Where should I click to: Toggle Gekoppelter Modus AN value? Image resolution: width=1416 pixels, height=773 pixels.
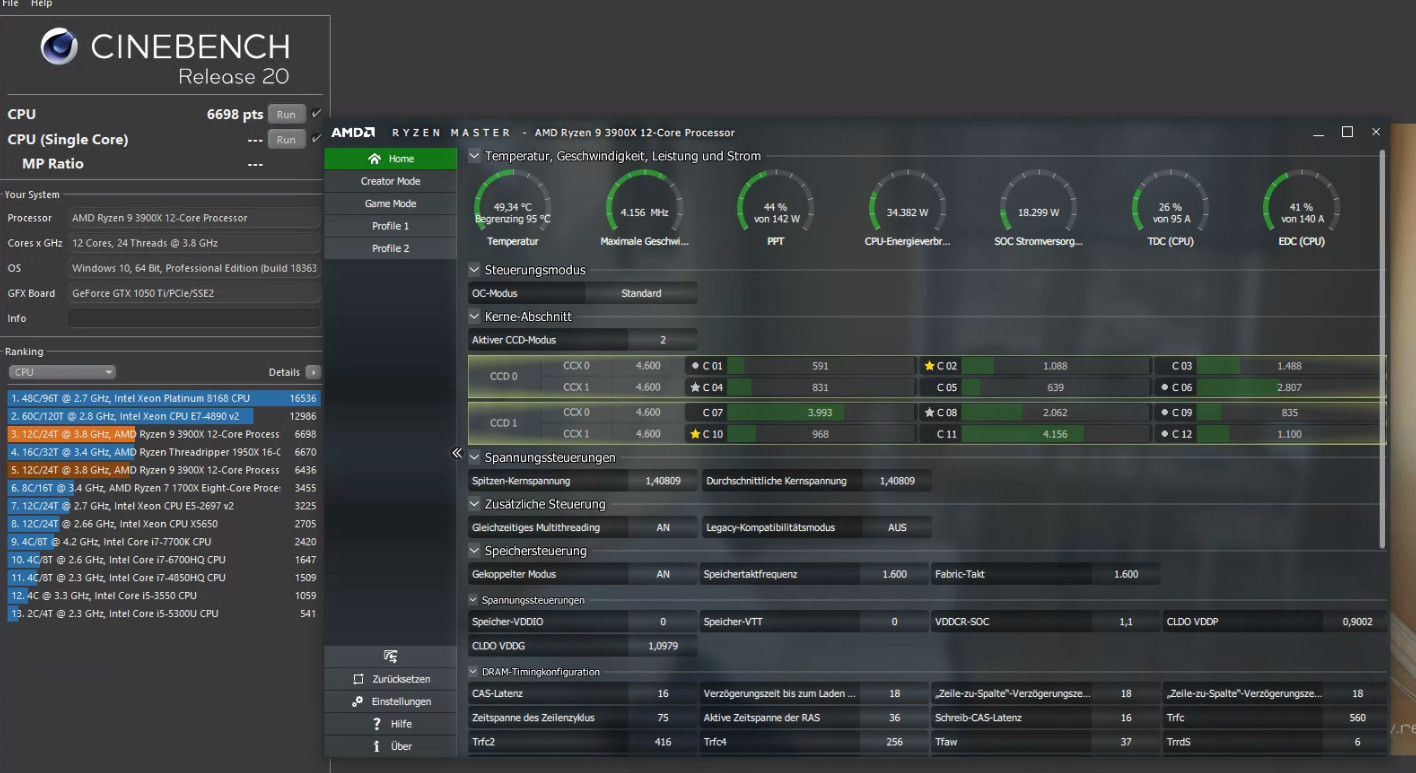coord(663,574)
